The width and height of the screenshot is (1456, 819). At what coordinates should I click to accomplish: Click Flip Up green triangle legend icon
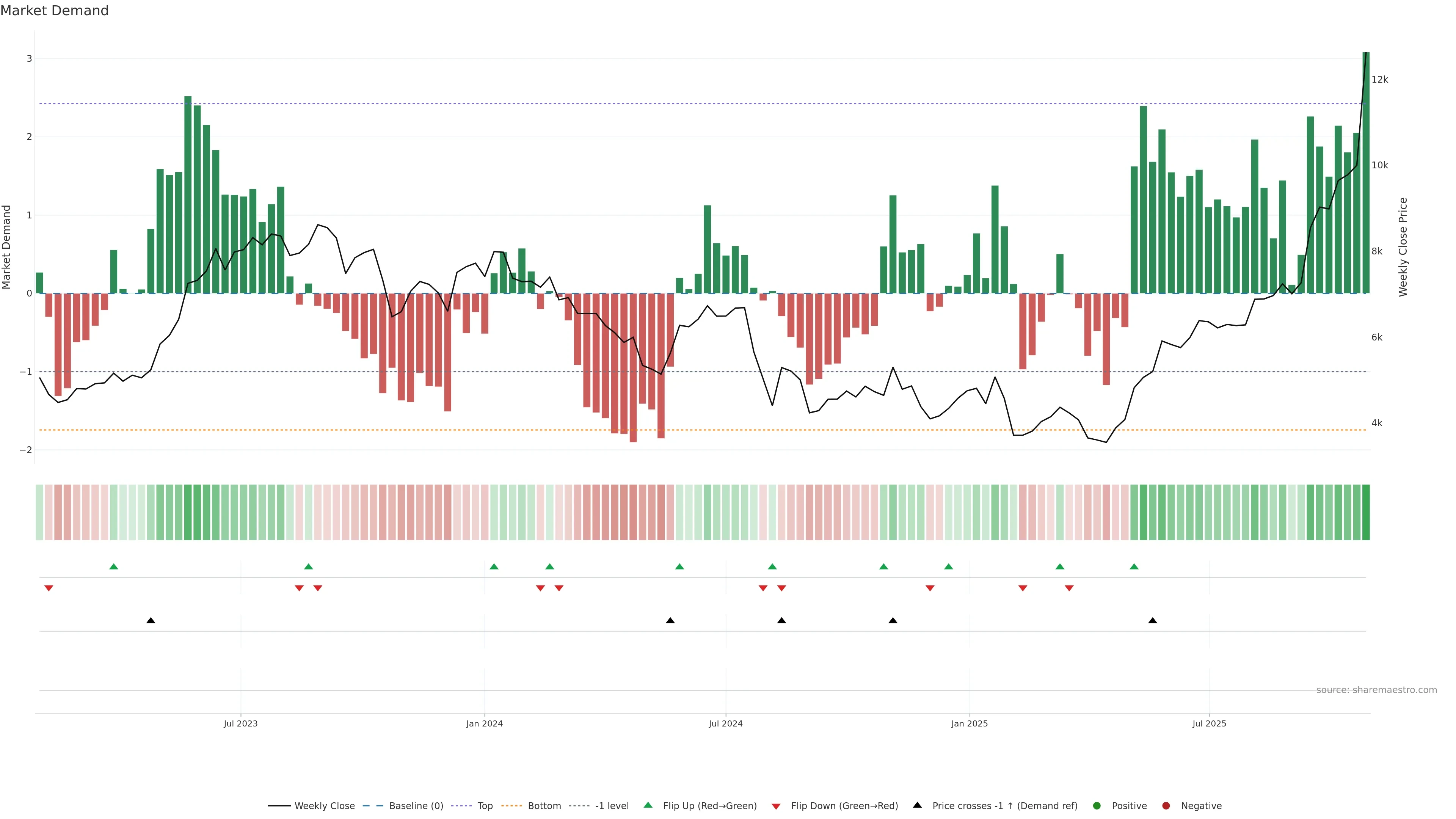coord(648,805)
